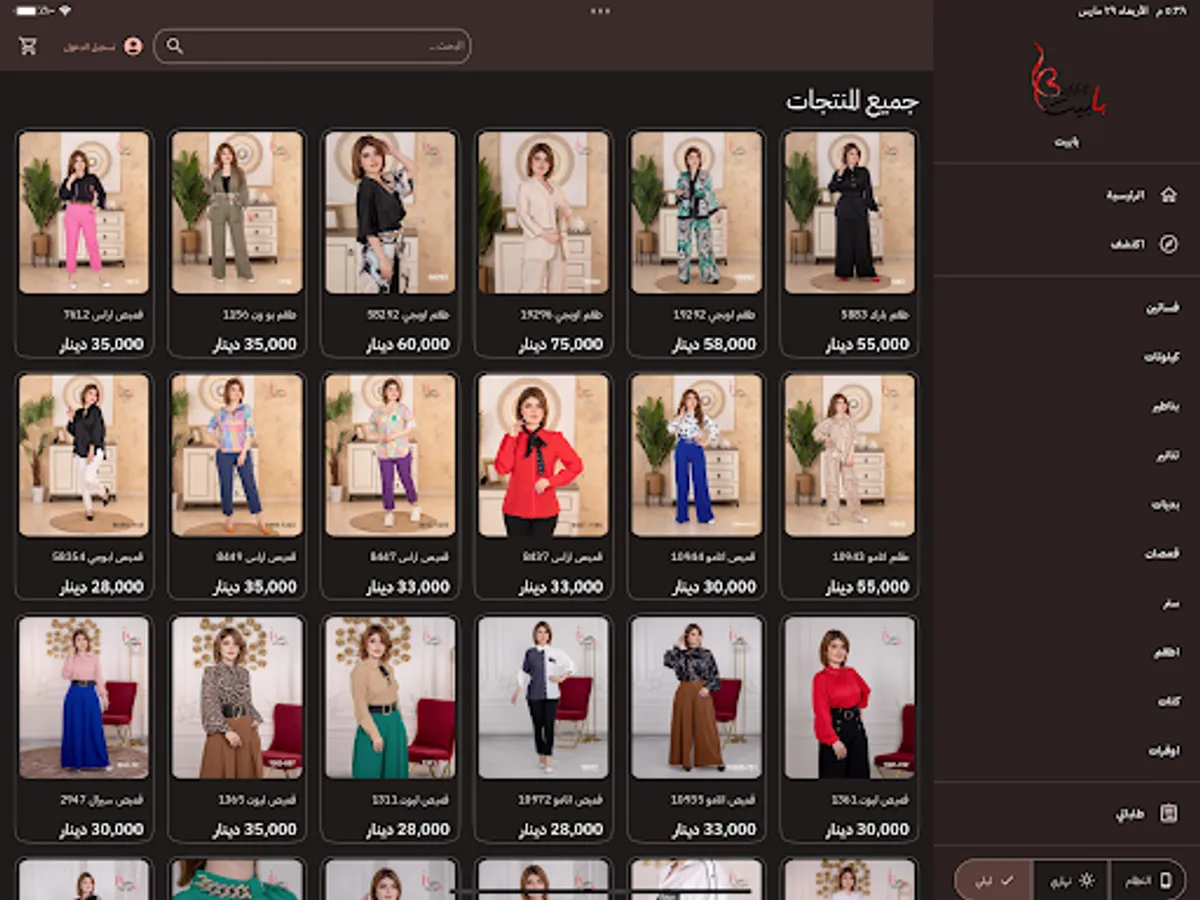Image resolution: width=1200 pixels, height=900 pixels.
Task: Open اكتشف discover section
Action: [x=1068, y=244]
